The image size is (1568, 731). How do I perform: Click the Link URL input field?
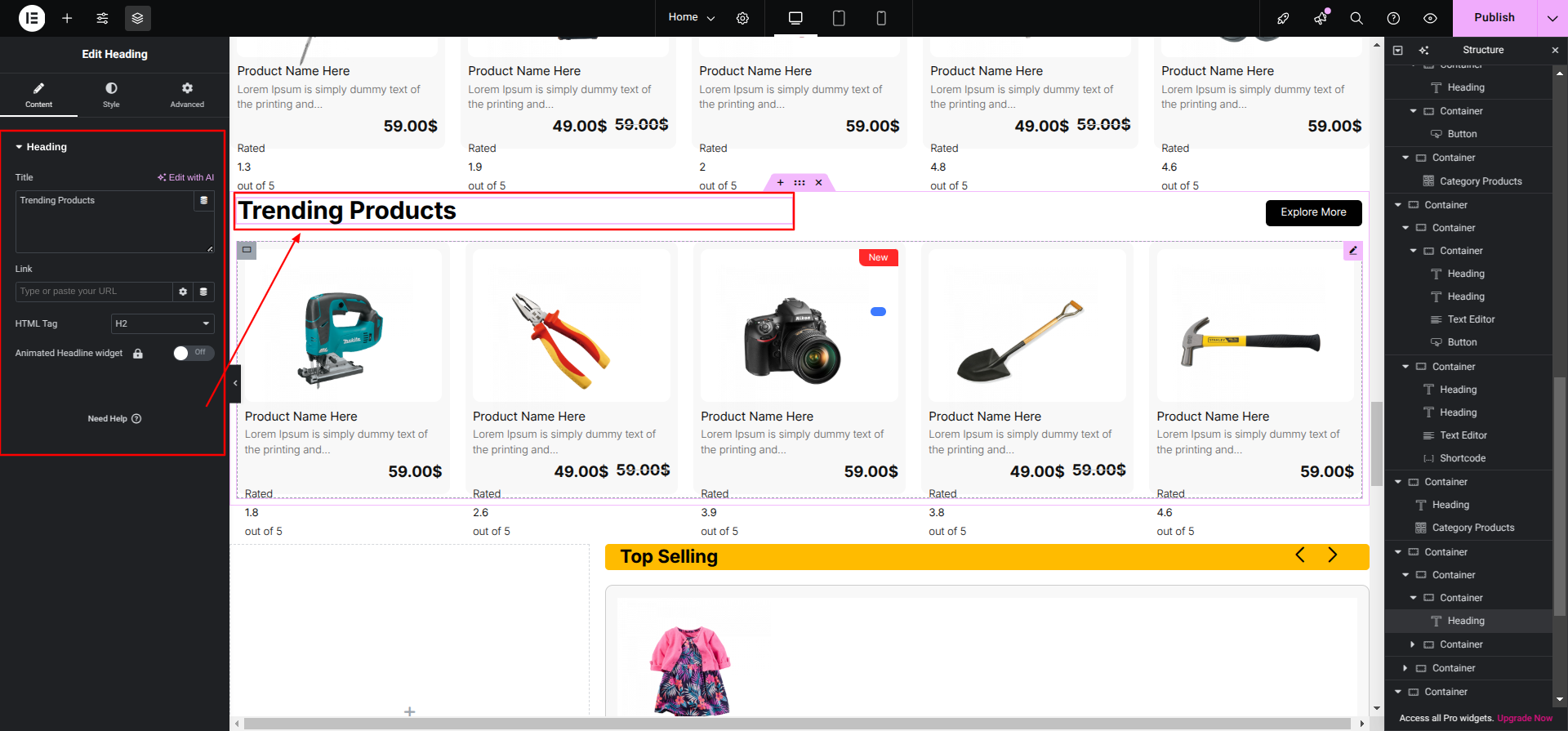click(x=94, y=292)
